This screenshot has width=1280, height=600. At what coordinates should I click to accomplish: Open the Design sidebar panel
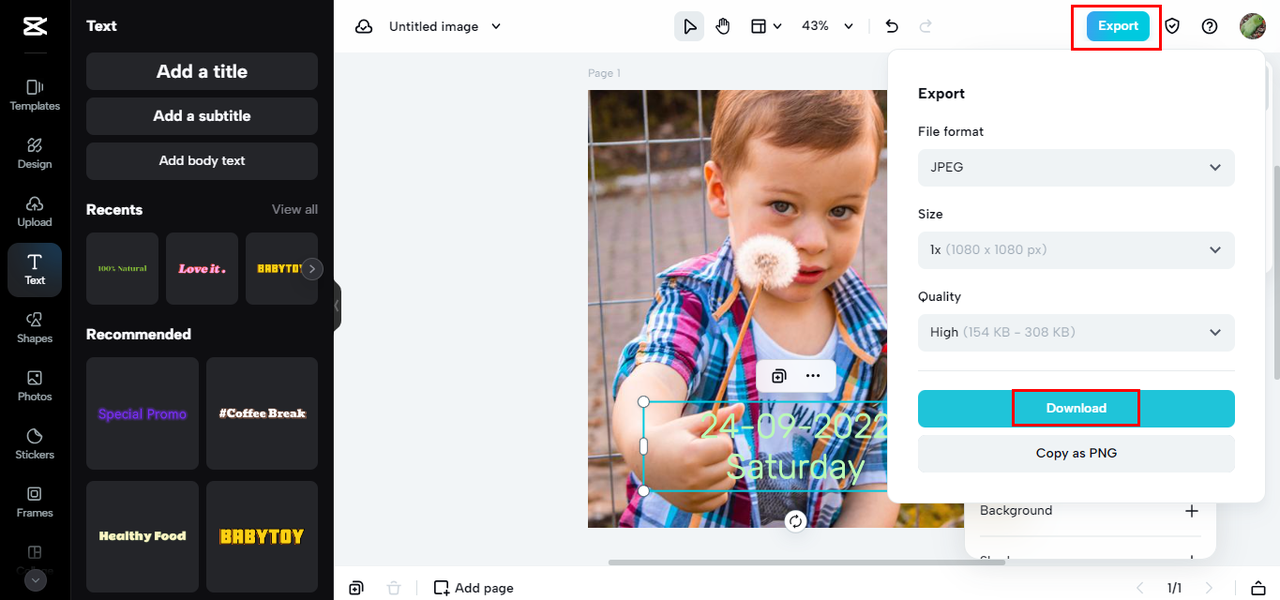point(35,153)
